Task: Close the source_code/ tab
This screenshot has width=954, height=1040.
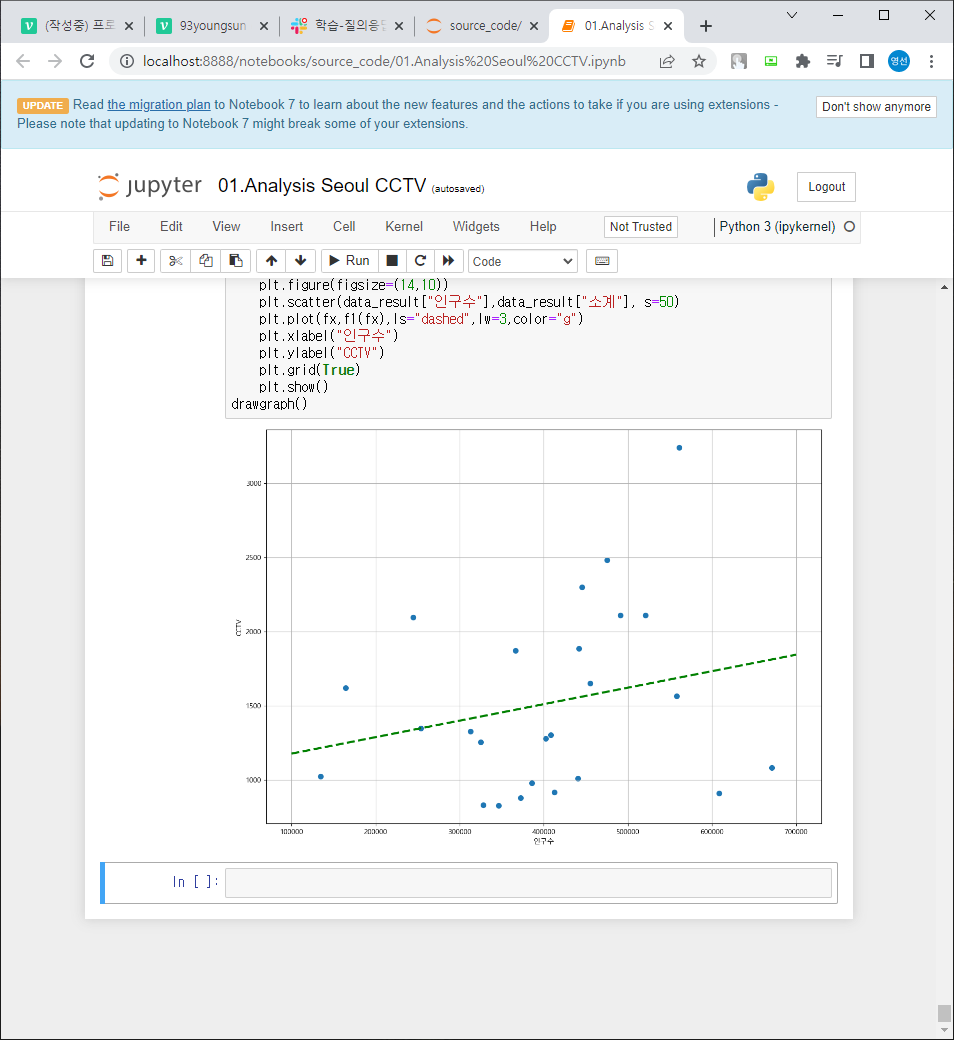Action: (x=533, y=26)
